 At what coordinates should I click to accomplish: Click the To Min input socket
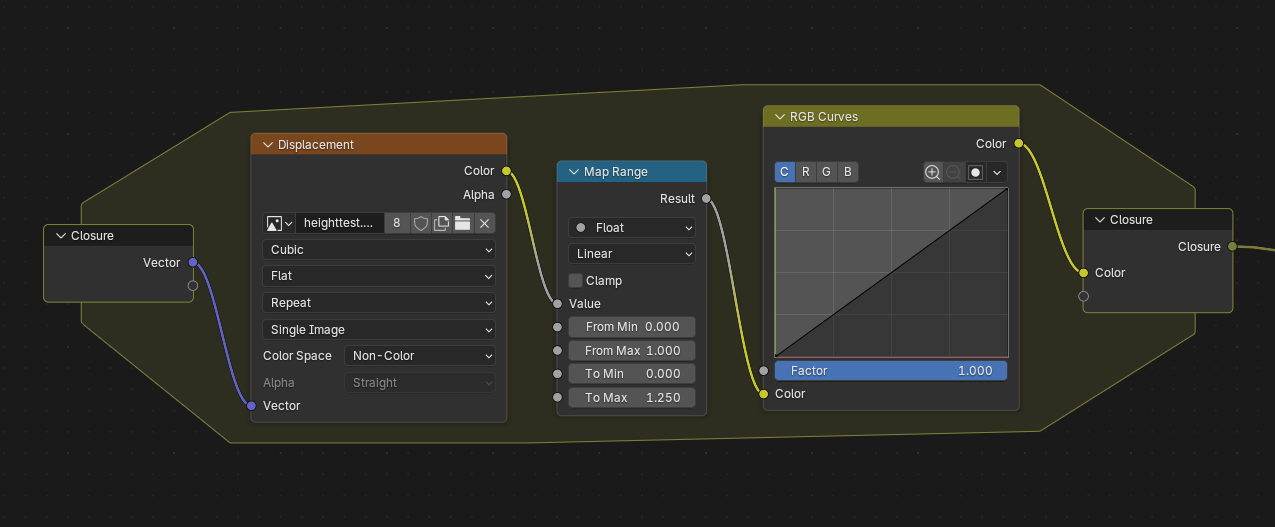coord(557,374)
